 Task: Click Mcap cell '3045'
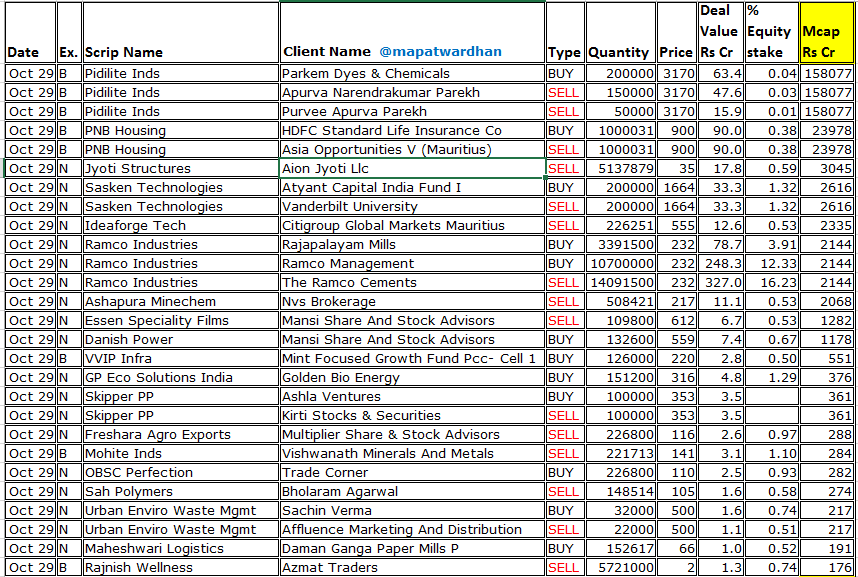(x=826, y=169)
